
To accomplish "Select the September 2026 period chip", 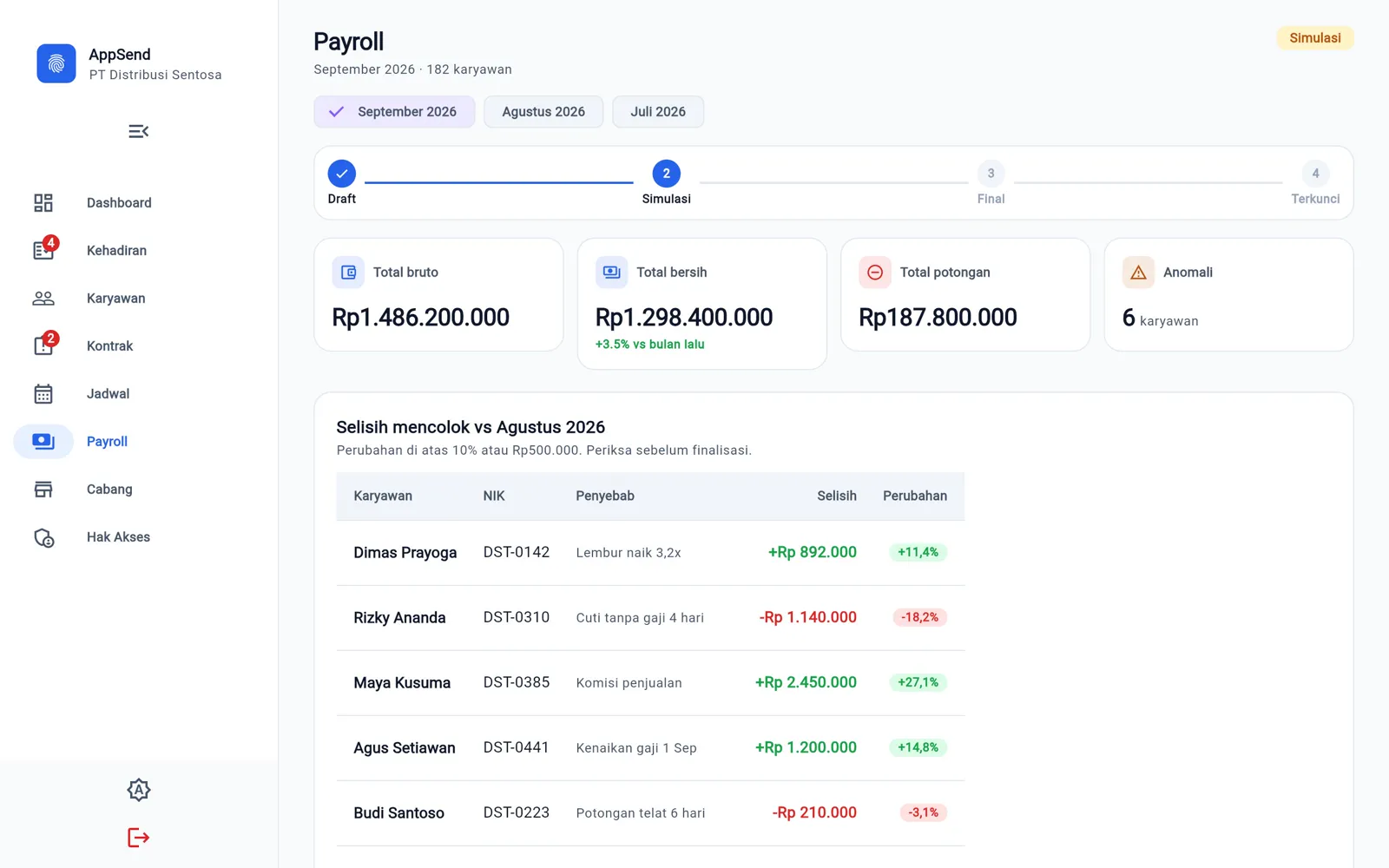I will pos(394,112).
